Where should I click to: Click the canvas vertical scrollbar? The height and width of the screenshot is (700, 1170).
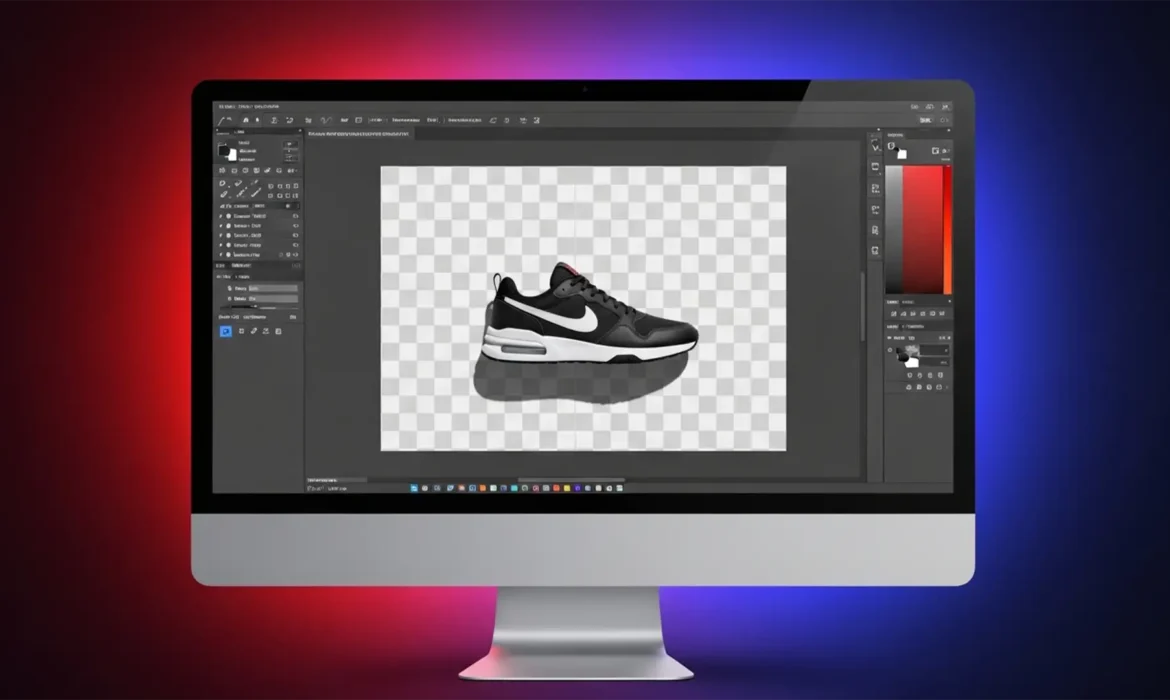(862, 300)
